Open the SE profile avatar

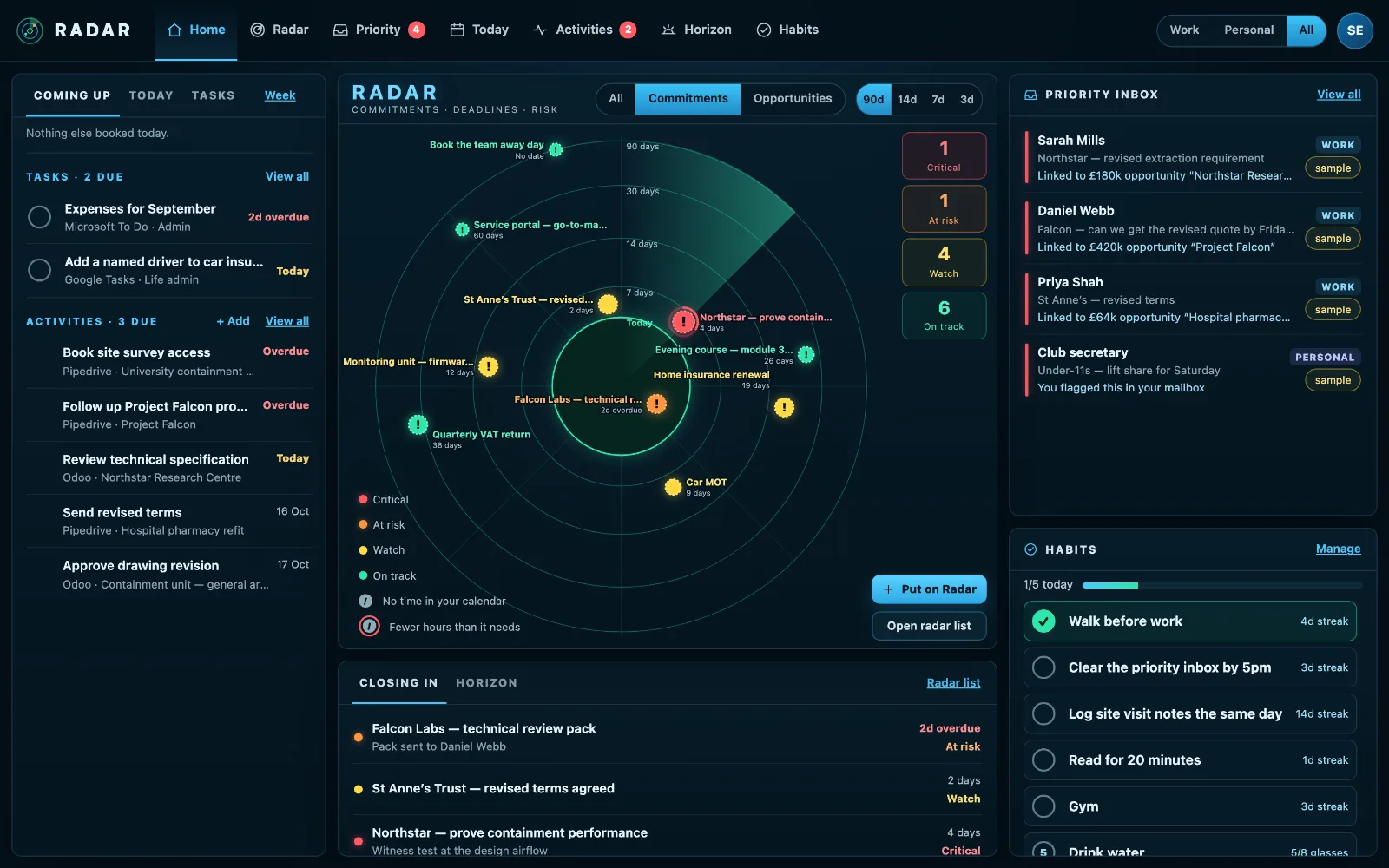coord(1355,30)
